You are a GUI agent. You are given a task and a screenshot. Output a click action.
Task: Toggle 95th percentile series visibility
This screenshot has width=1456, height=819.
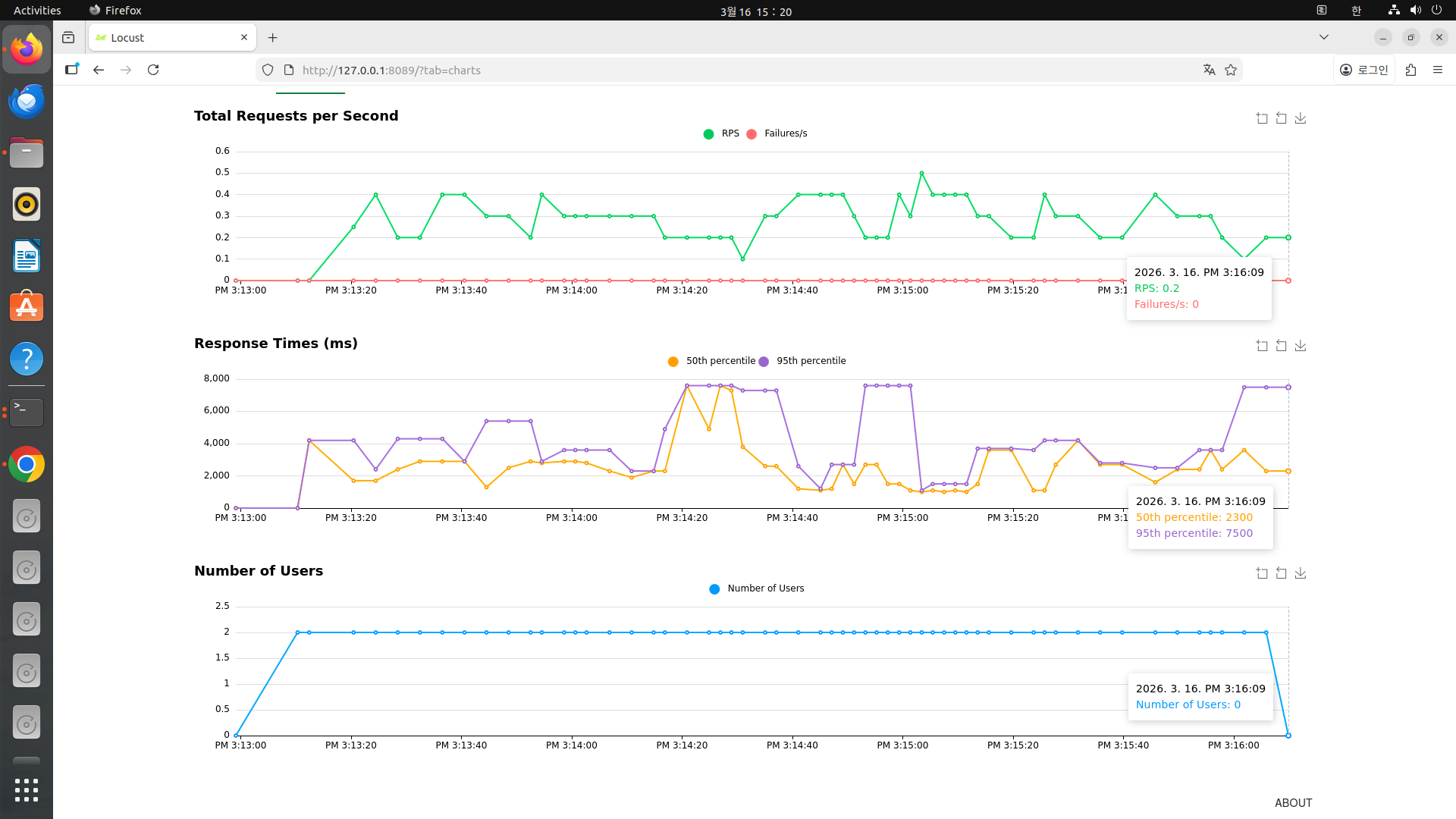[x=802, y=361]
